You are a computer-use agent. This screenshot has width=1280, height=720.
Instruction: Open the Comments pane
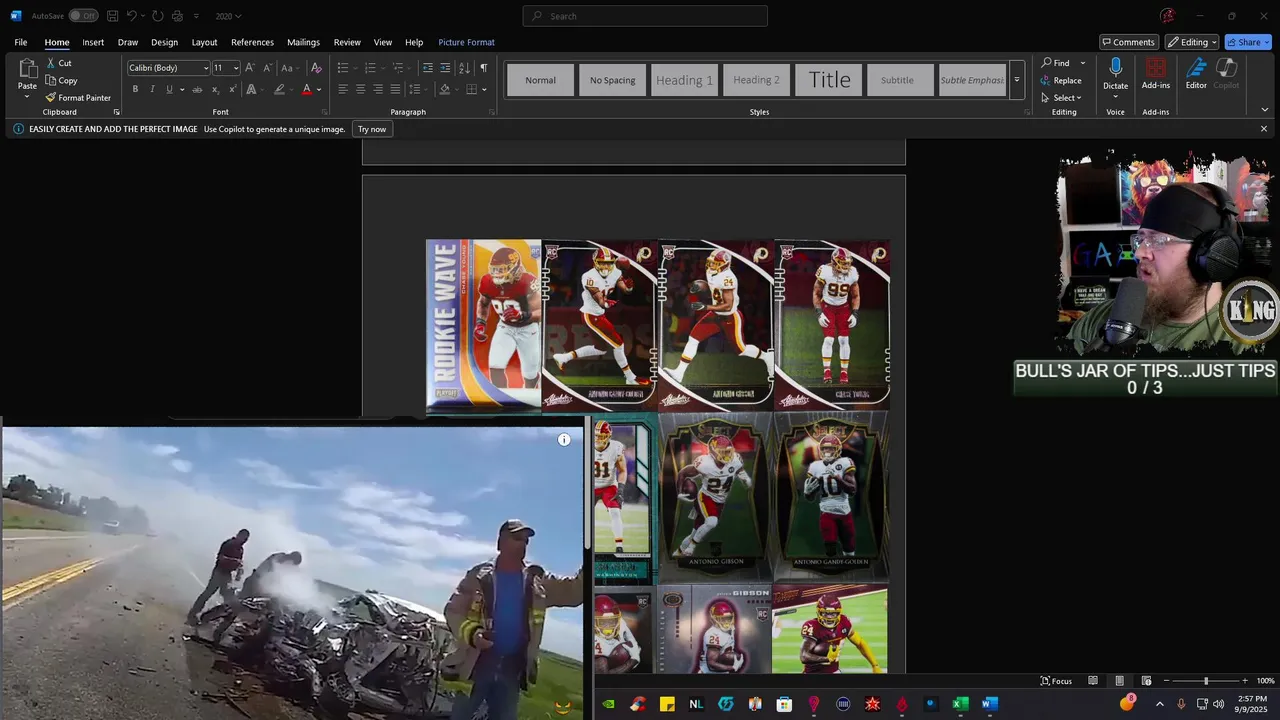click(1128, 42)
